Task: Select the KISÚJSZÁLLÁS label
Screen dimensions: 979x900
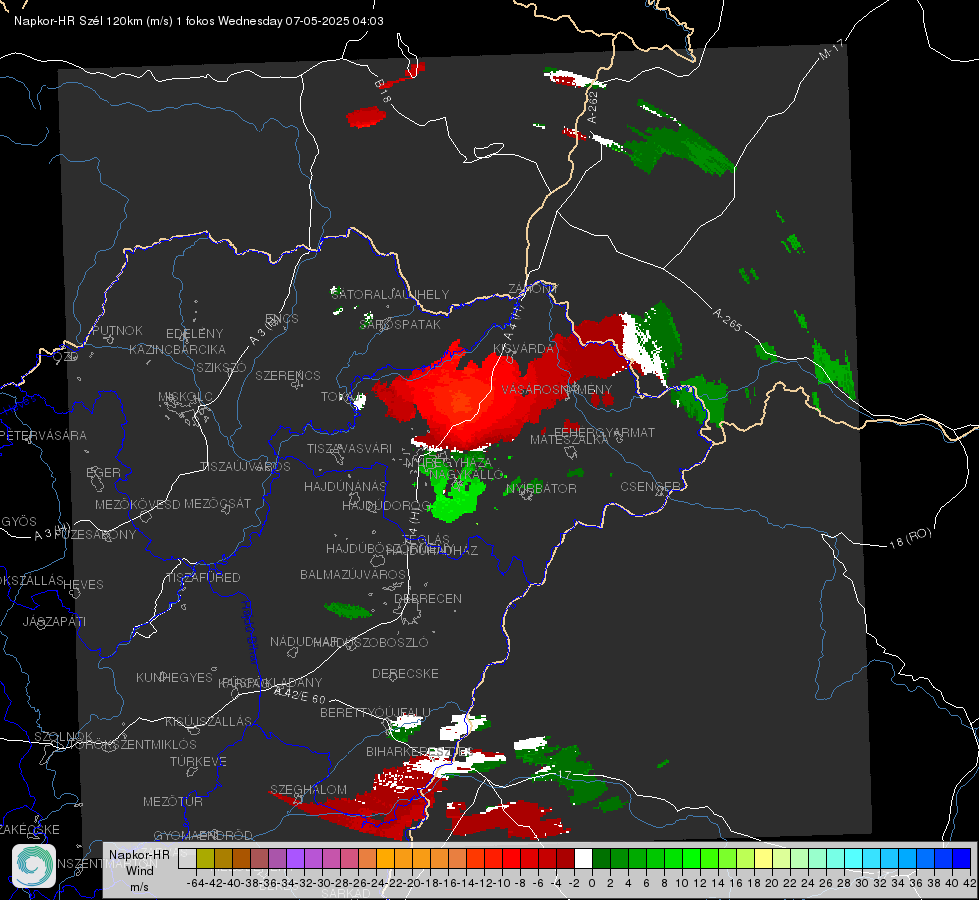Action: tap(208, 721)
